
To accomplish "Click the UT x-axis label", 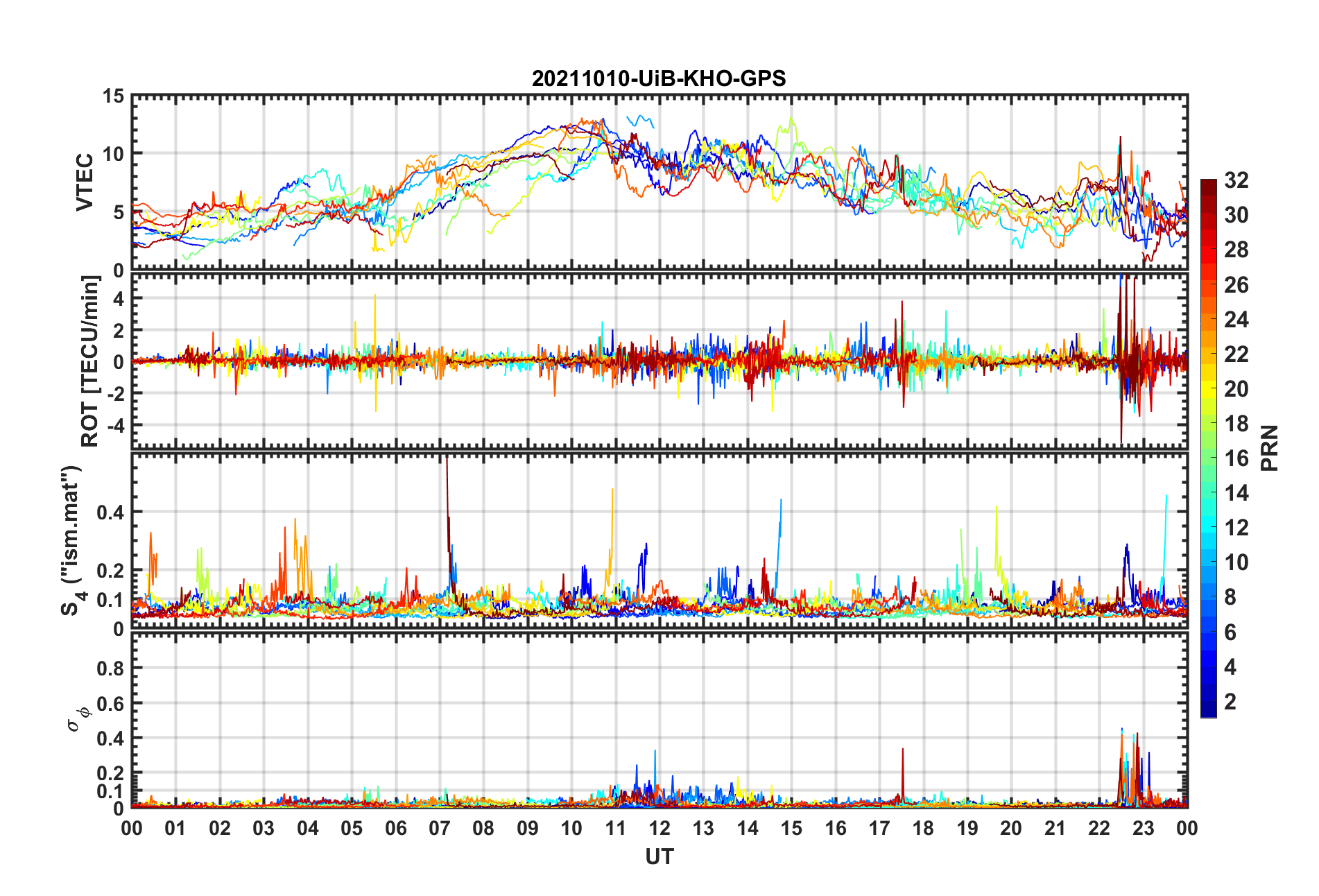I will coord(659,857).
